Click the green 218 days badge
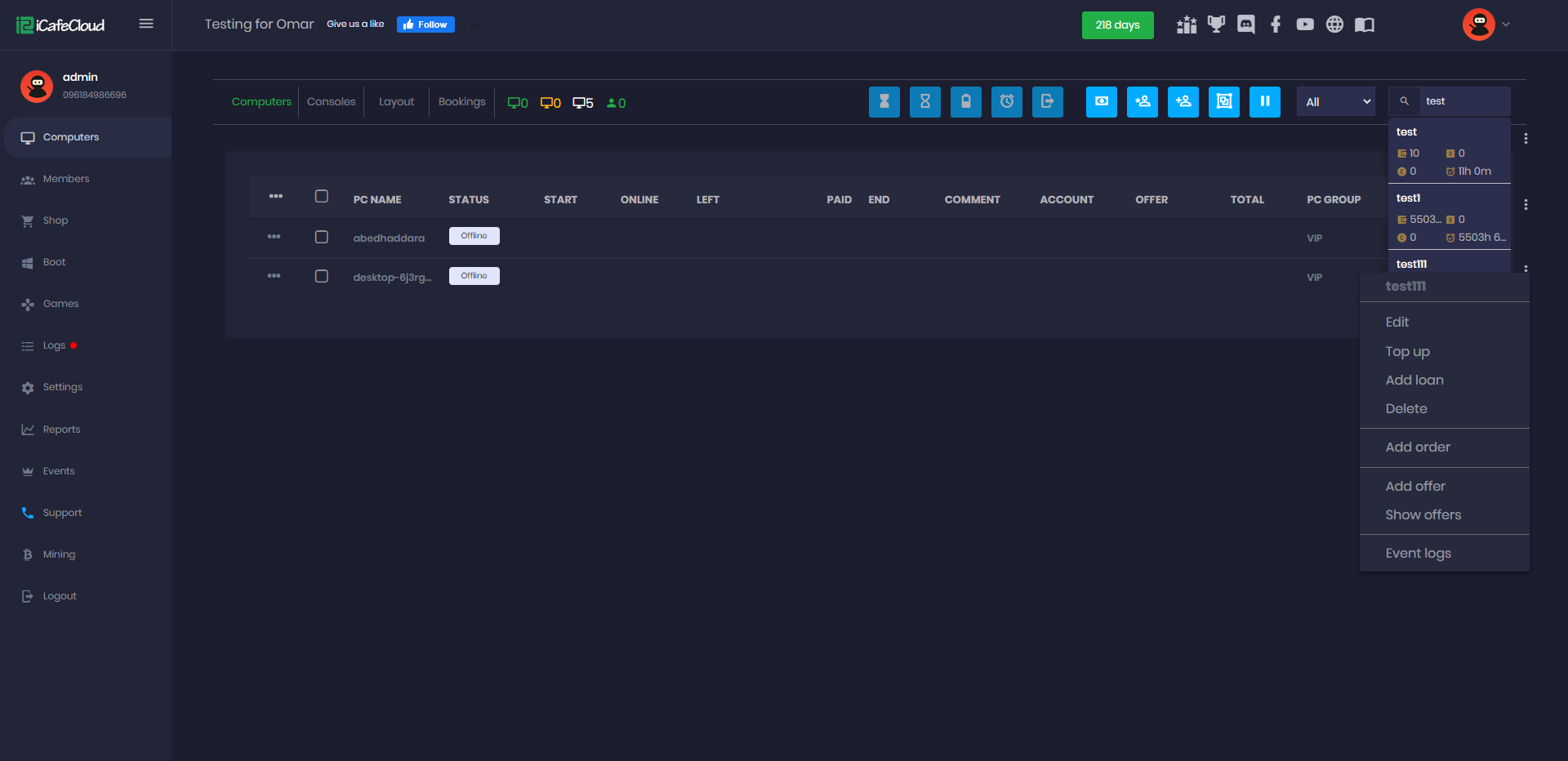Image resolution: width=1568 pixels, height=761 pixels. coord(1117,25)
